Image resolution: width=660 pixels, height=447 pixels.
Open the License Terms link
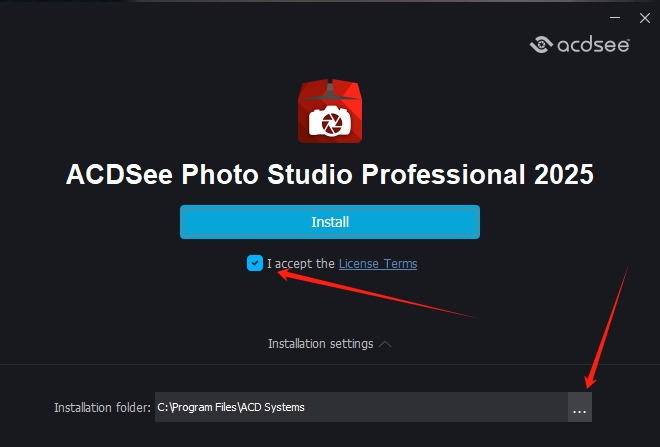378,264
